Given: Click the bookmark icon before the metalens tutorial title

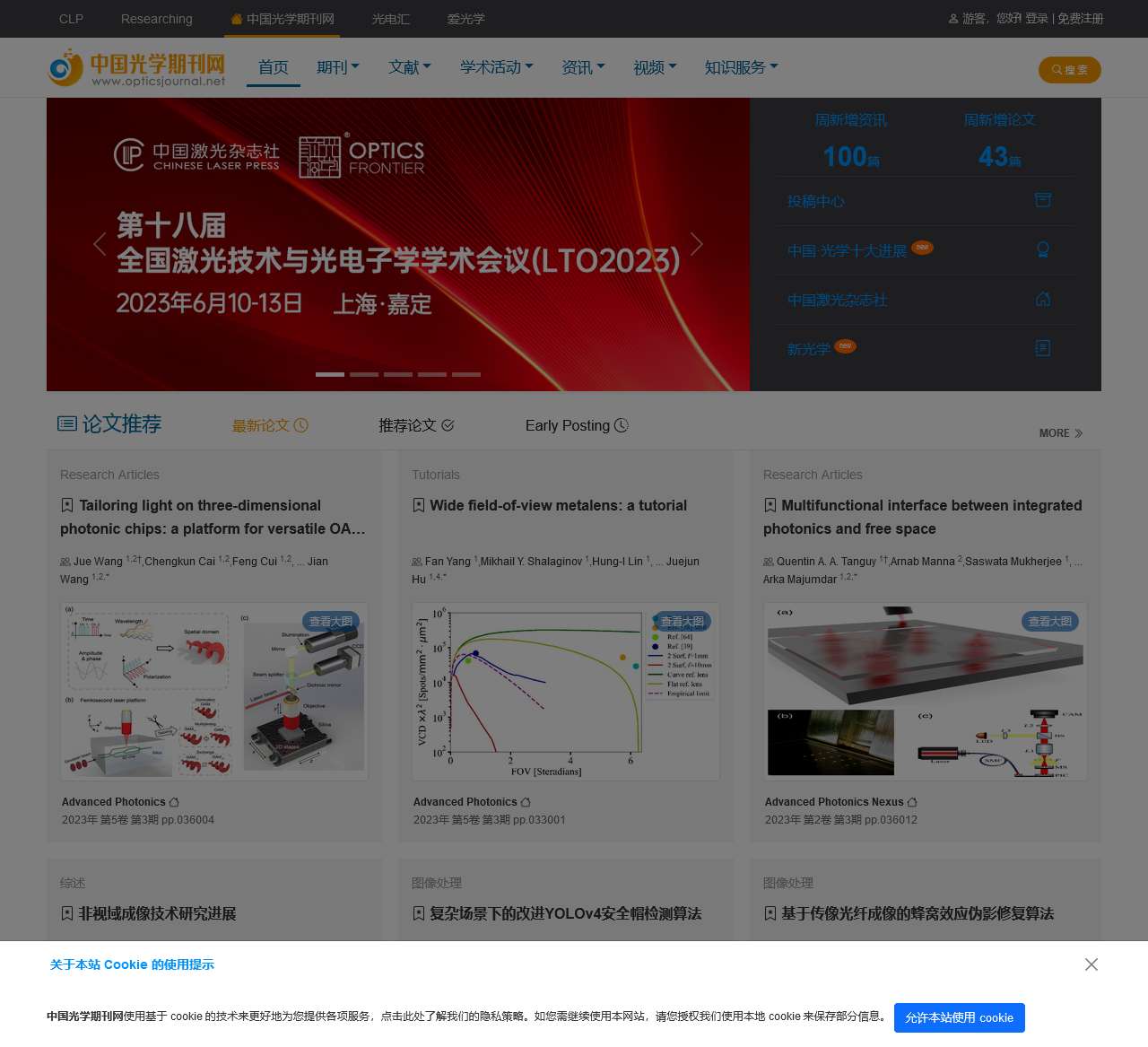Looking at the screenshot, I should click(419, 505).
